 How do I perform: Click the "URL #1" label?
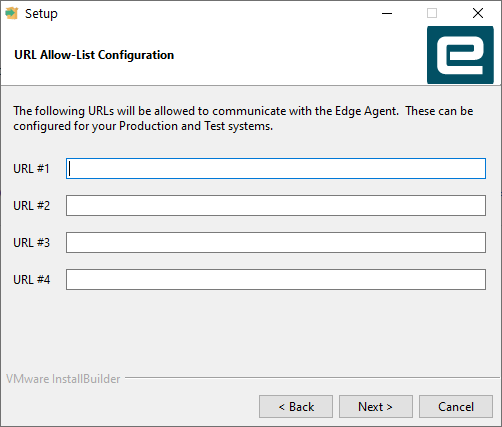pos(31,169)
